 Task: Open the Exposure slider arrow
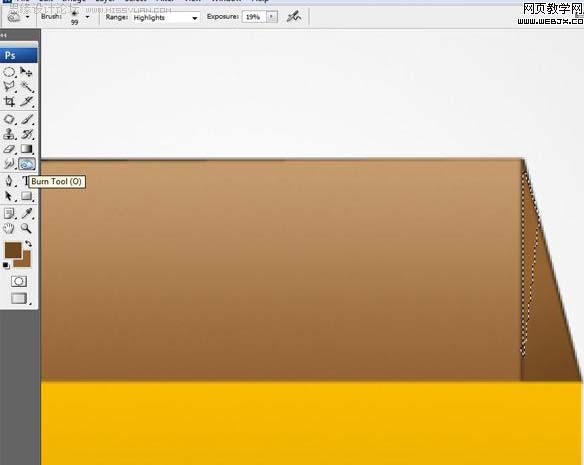pos(272,17)
